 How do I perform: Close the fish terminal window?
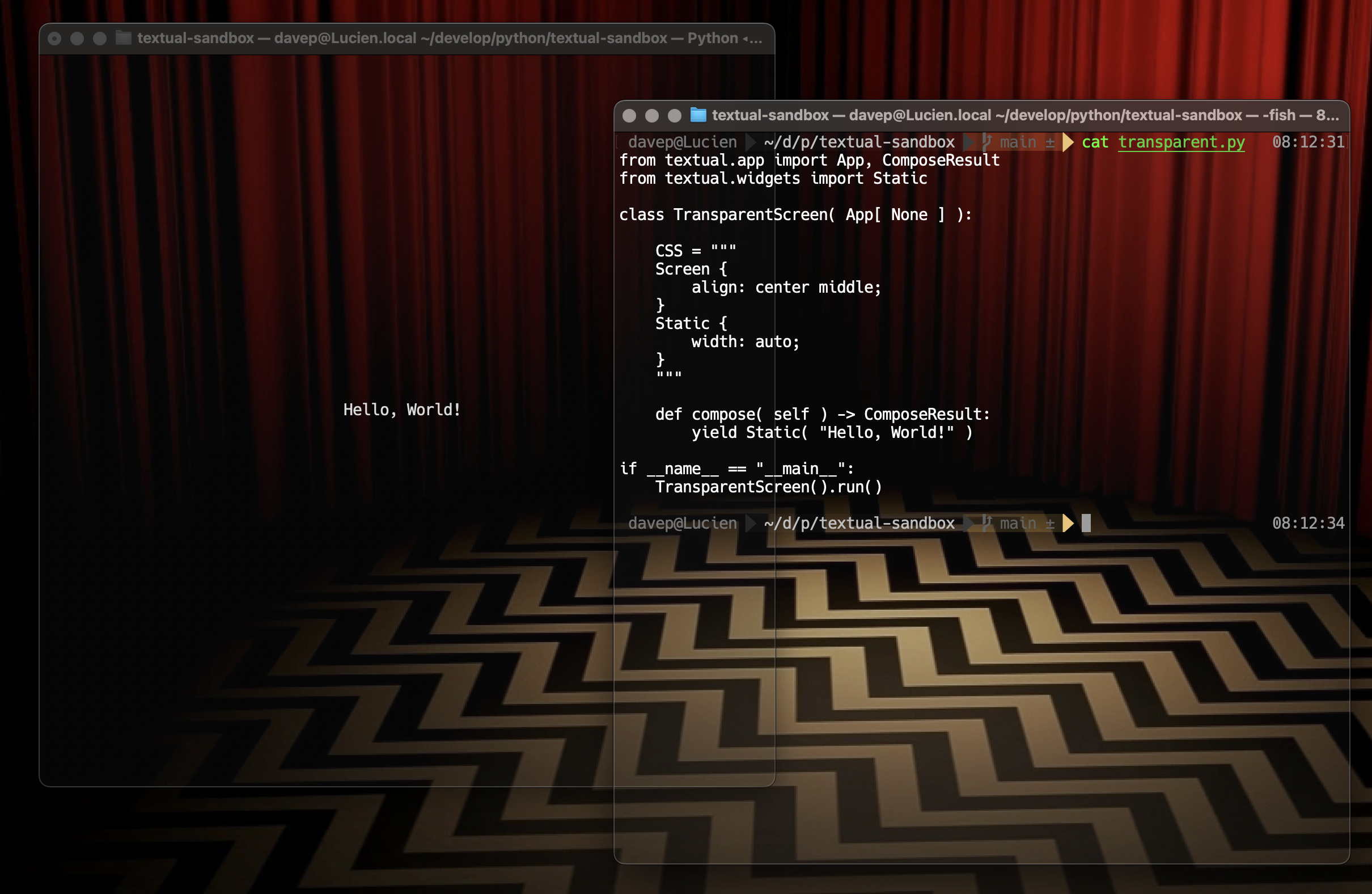[x=629, y=116]
